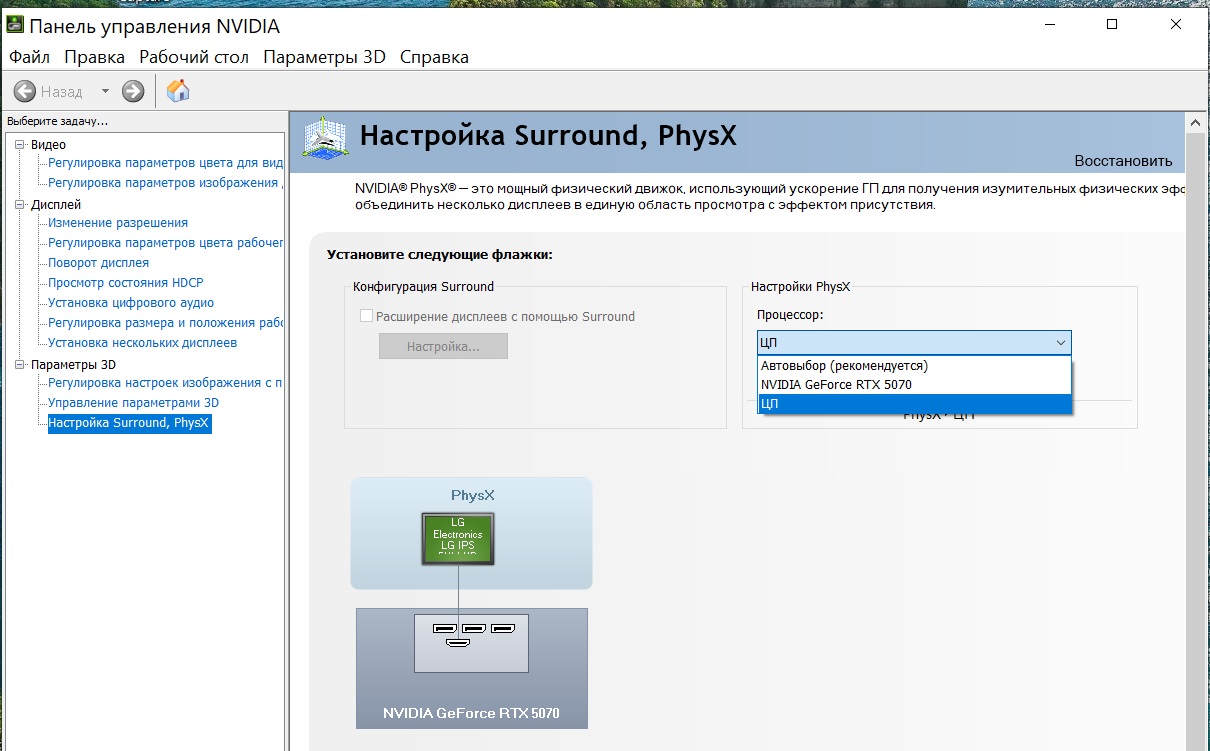The height and width of the screenshot is (751, 1210).
Task: Open Установка нескольких дисплеев
Action: (143, 343)
